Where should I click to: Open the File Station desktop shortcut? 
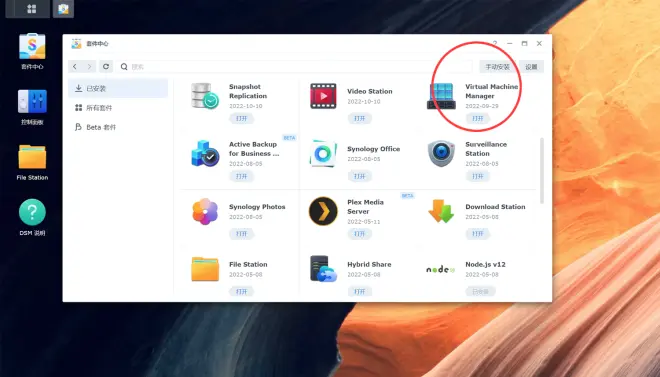(32, 157)
